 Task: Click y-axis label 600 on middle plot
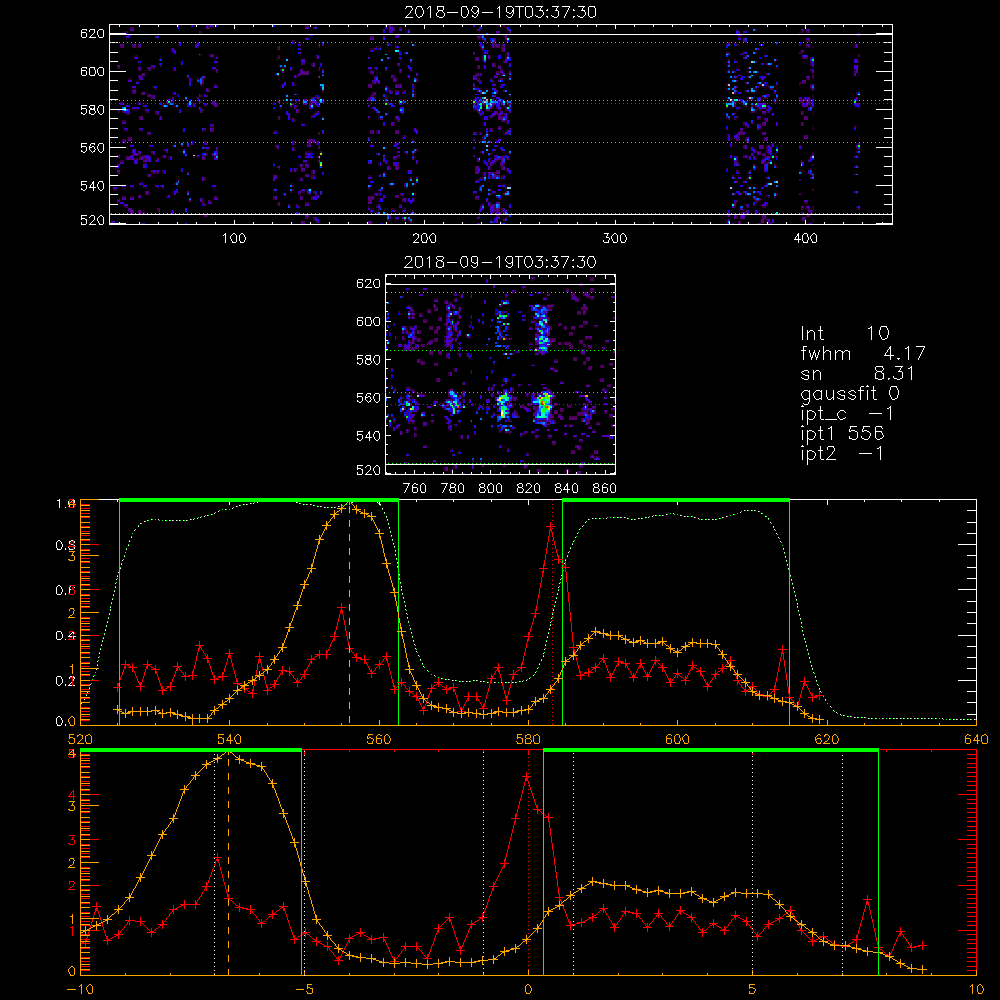click(x=369, y=321)
